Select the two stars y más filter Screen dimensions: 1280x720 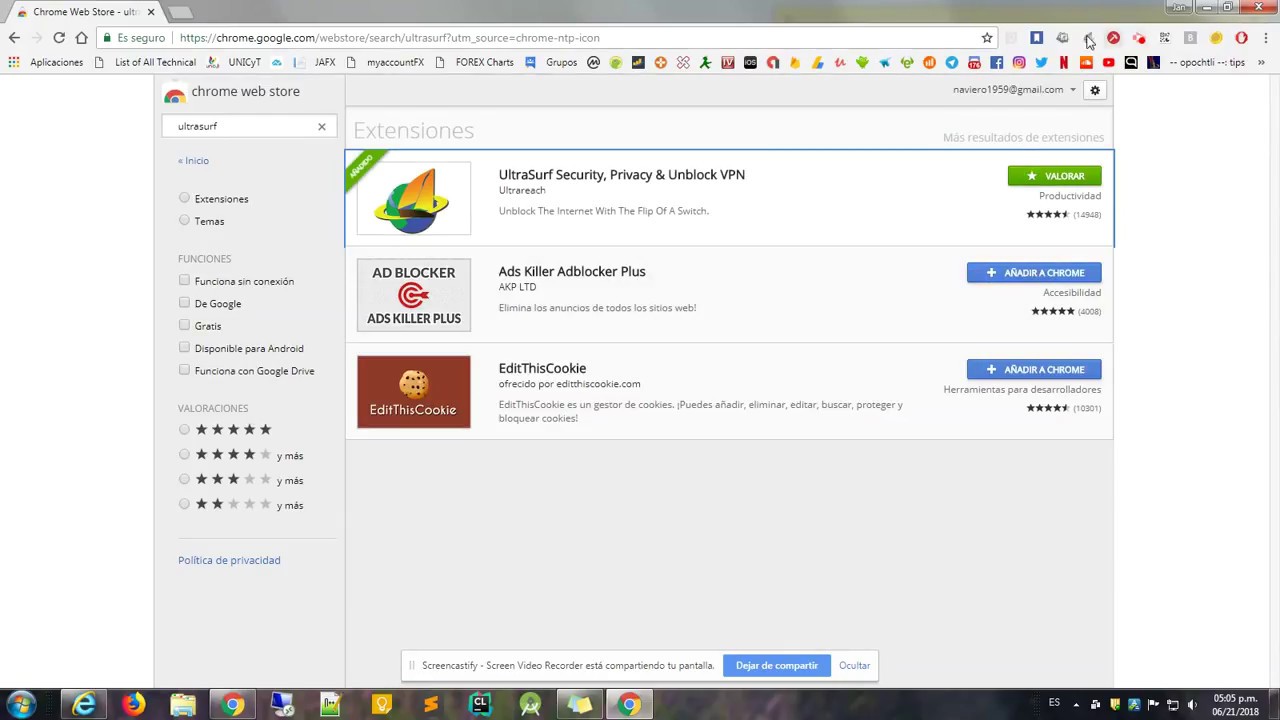184,504
